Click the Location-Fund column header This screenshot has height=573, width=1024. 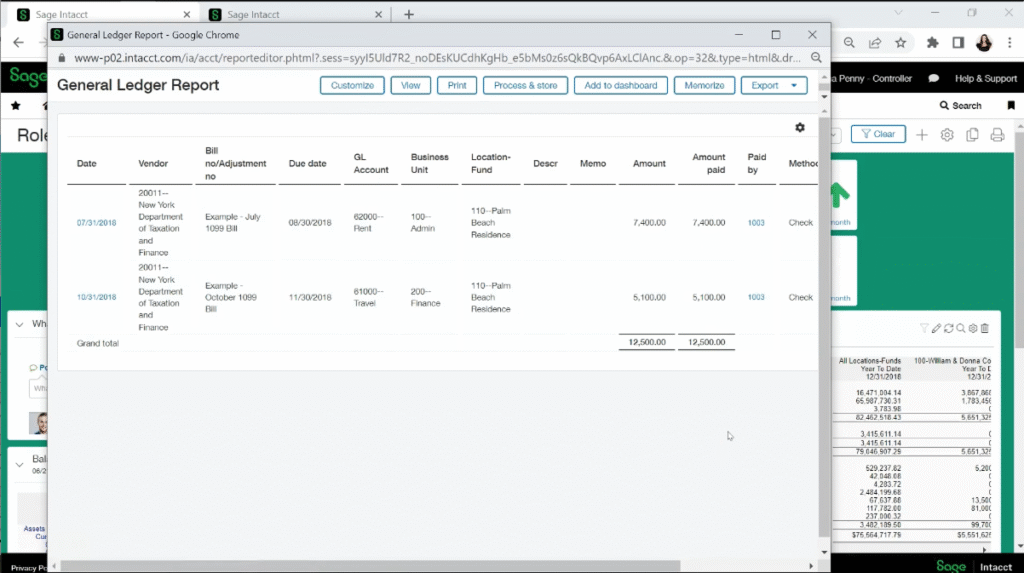pos(490,163)
